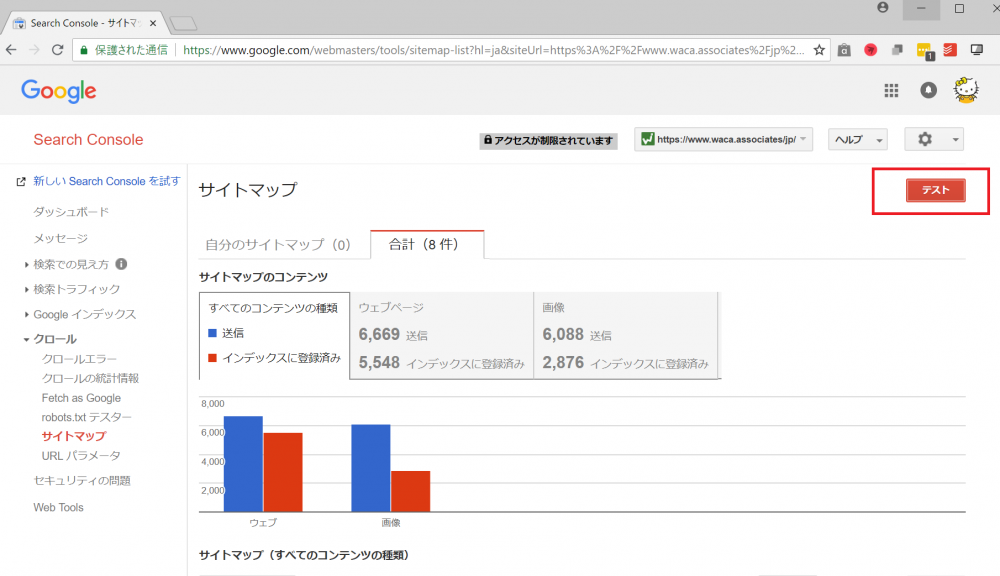
Task: Click the monitor extension icon in toolbar
Action: 976,50
